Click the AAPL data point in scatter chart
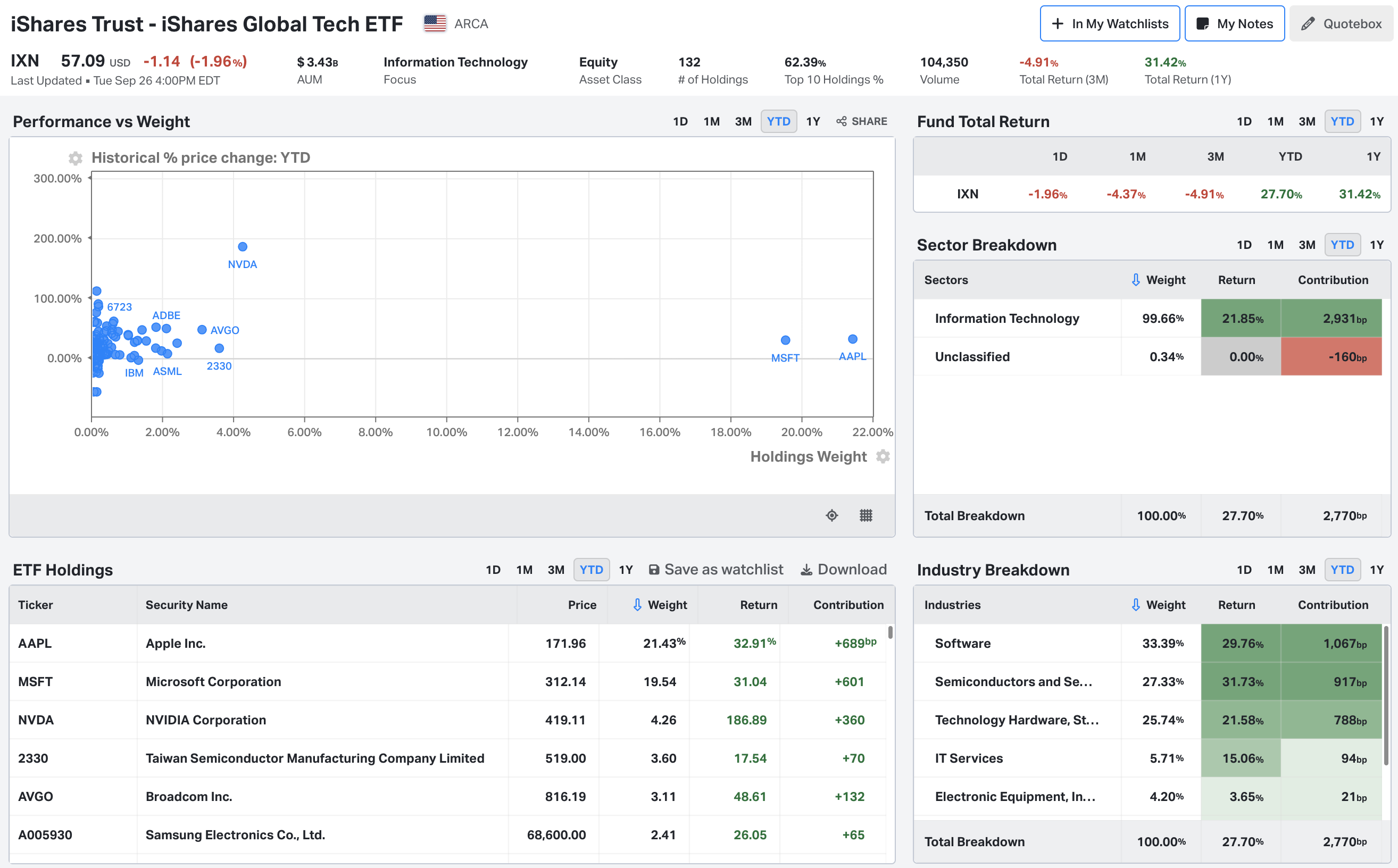This screenshot has height=868, width=1398. click(853, 339)
